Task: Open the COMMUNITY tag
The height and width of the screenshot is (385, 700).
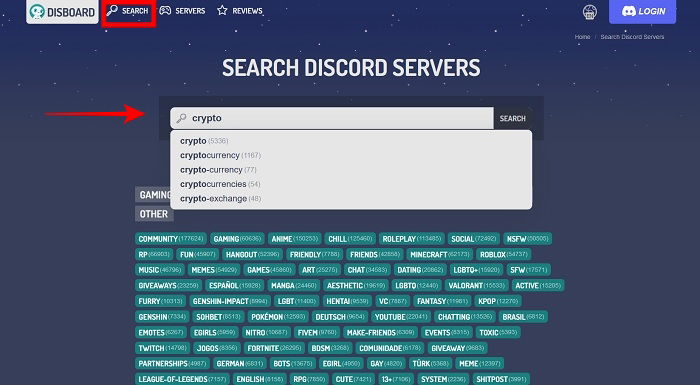Action: [x=171, y=239]
